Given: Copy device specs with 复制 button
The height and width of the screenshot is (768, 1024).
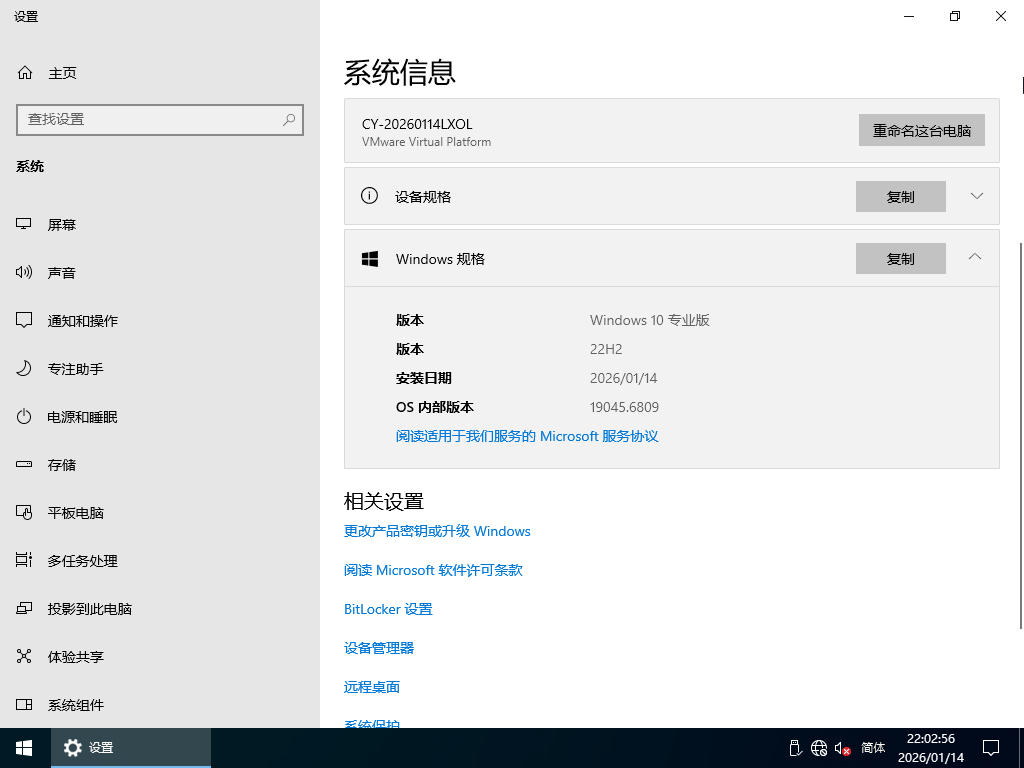Looking at the screenshot, I should coord(900,197).
